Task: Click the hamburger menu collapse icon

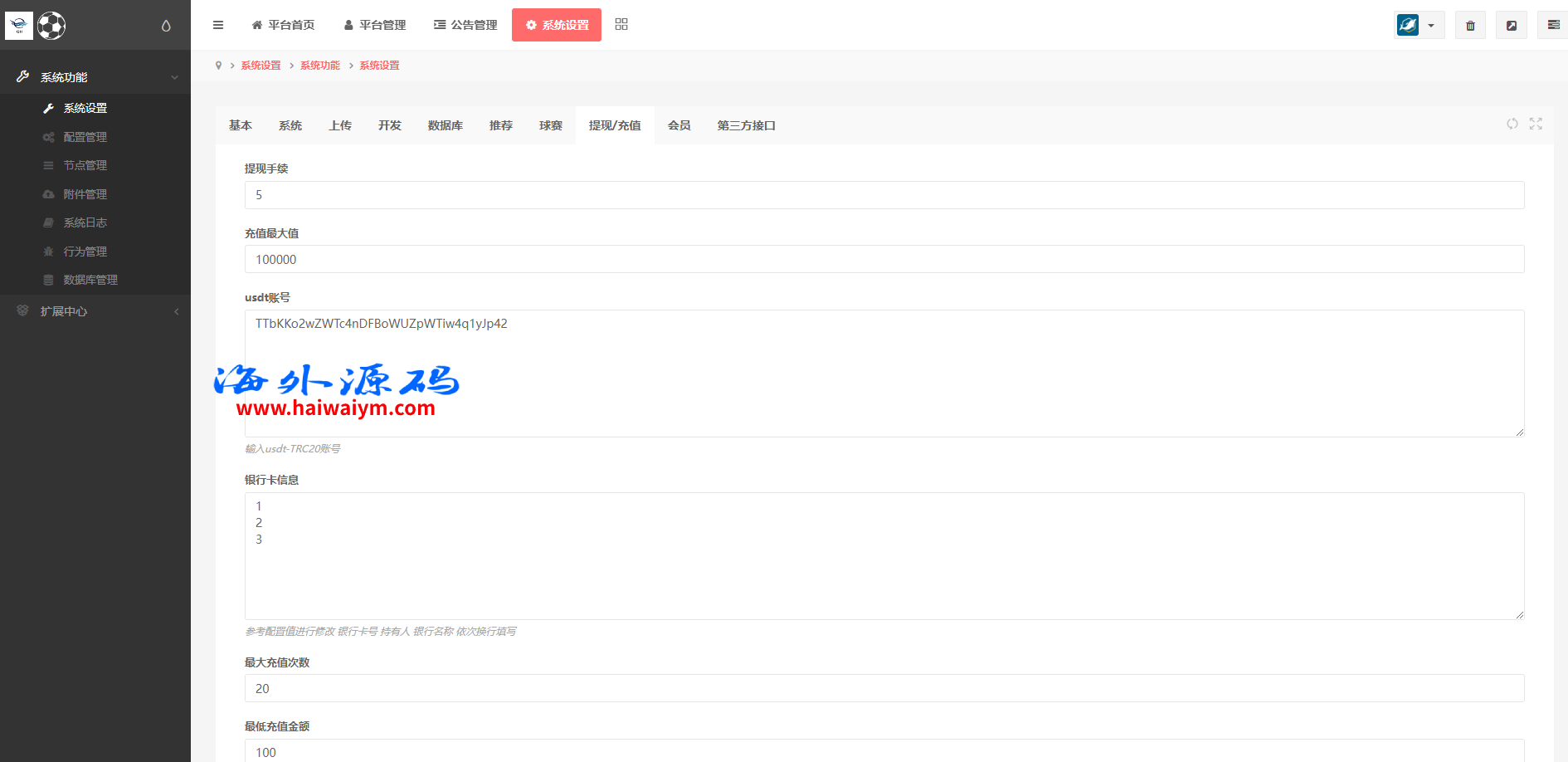Action: tap(218, 25)
